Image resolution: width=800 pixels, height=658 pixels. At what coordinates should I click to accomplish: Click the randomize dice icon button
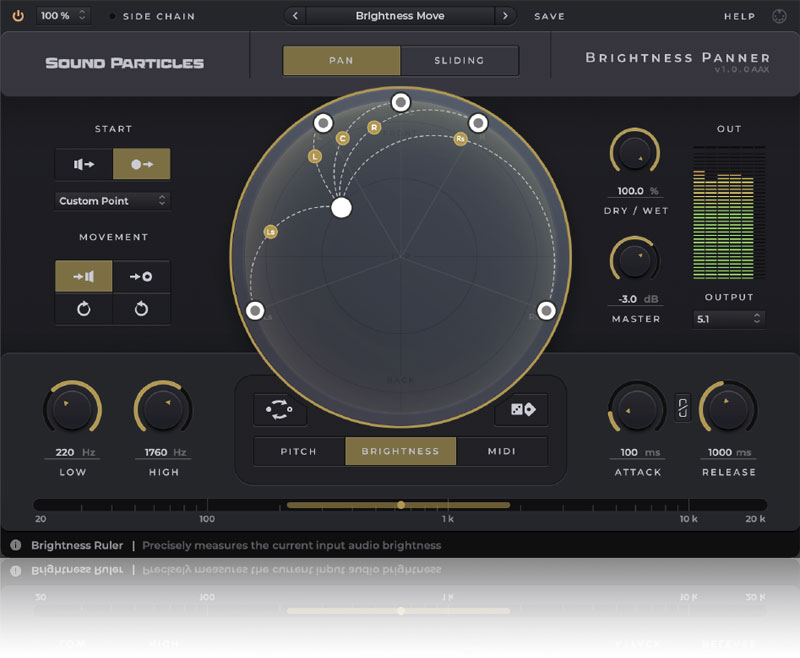tap(521, 410)
